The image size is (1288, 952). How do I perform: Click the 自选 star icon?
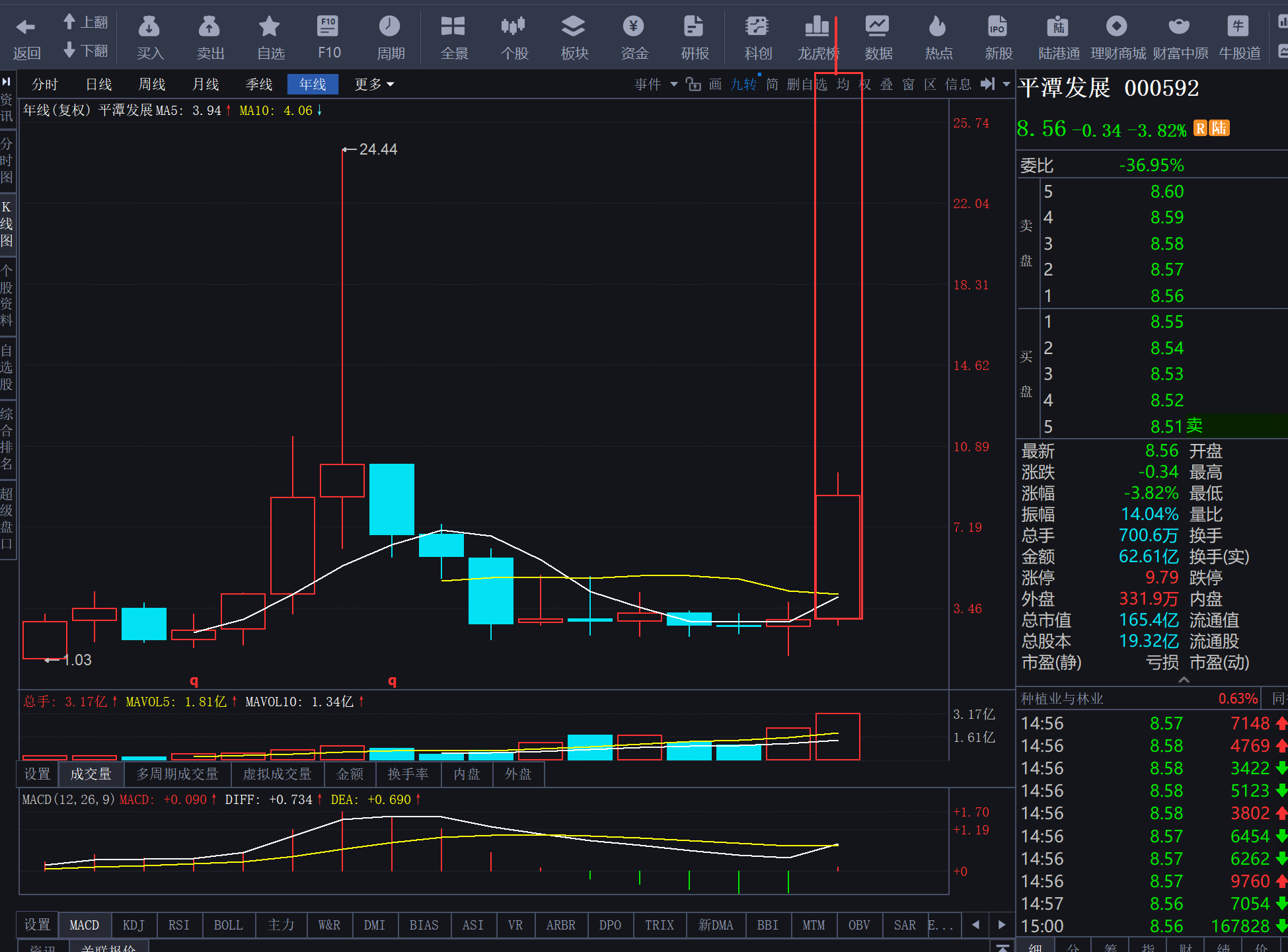270,26
